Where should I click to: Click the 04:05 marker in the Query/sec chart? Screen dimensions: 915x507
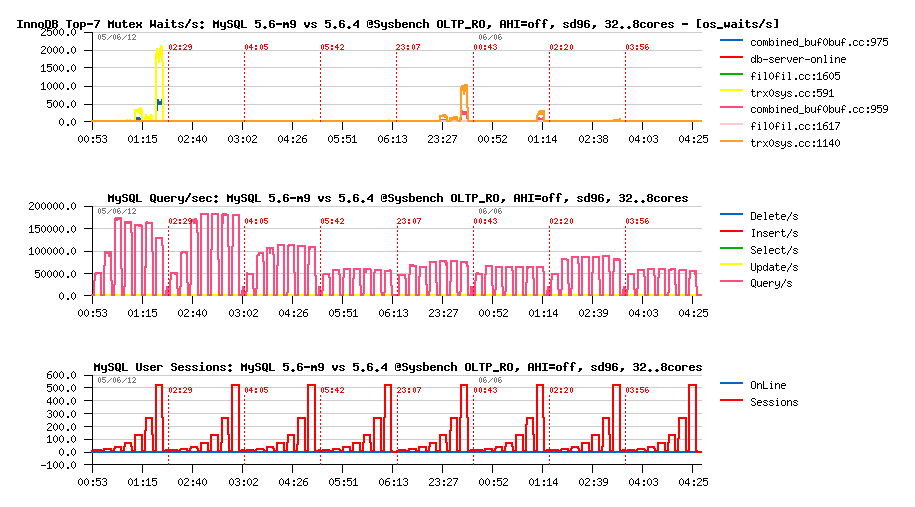pos(256,221)
